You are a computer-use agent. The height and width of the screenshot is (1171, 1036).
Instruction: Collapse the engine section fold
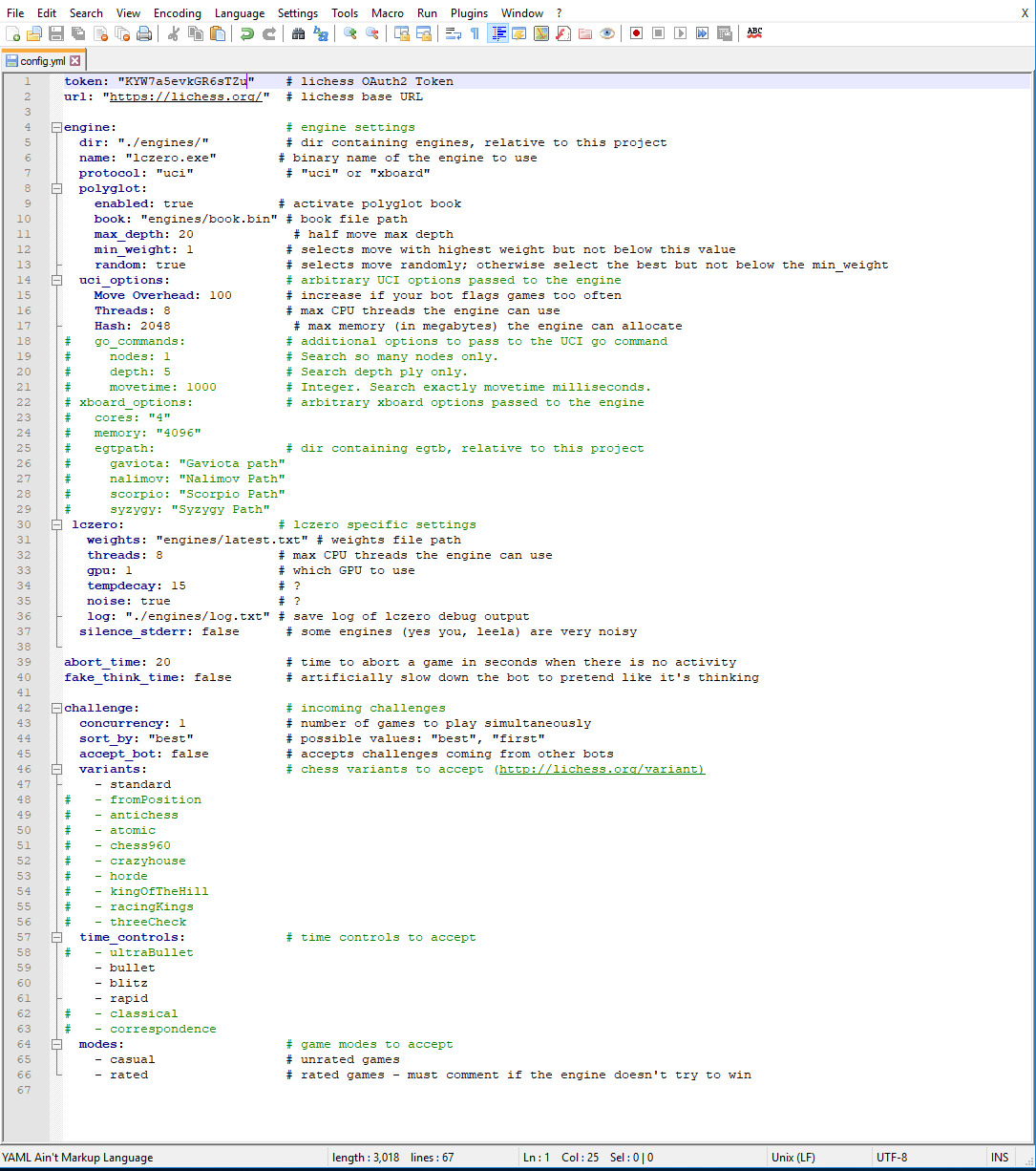[56, 126]
